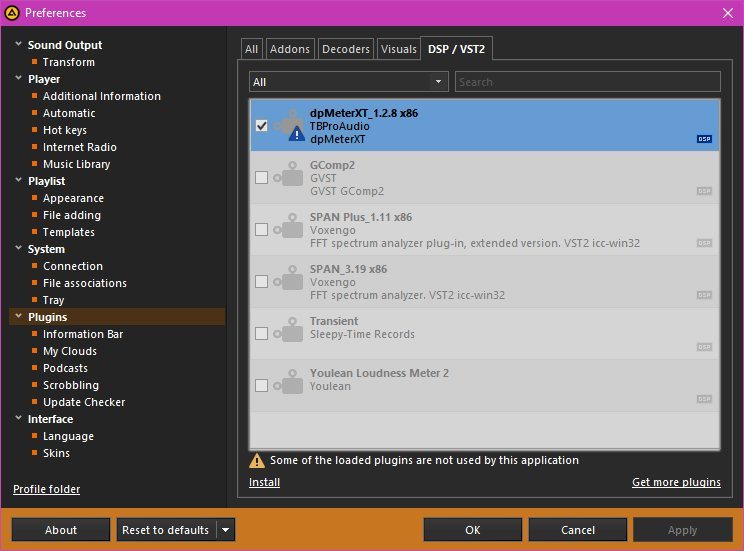Open Skins settings page
744x551 pixels.
click(56, 453)
